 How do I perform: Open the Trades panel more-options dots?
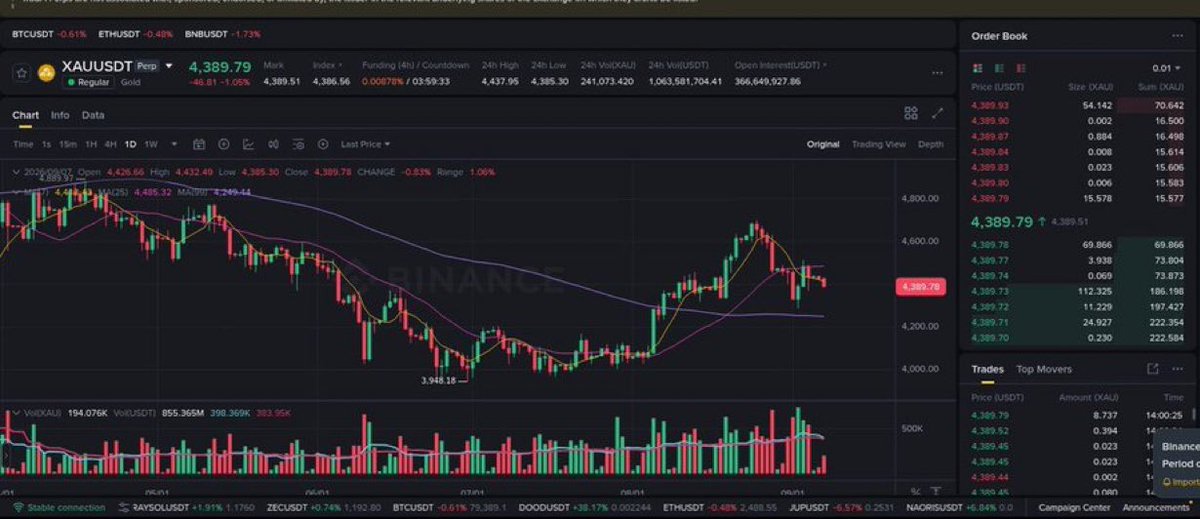[x=1177, y=369]
